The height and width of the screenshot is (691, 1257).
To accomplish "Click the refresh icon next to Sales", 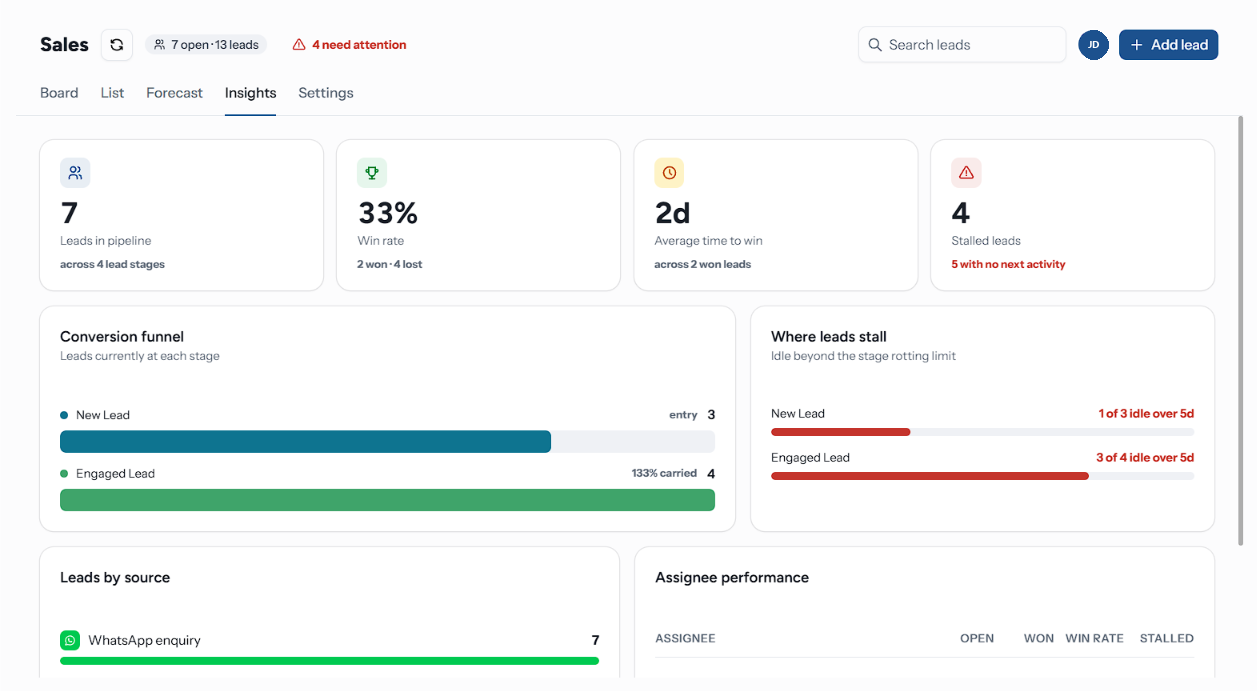I will pyautogui.click(x=117, y=45).
